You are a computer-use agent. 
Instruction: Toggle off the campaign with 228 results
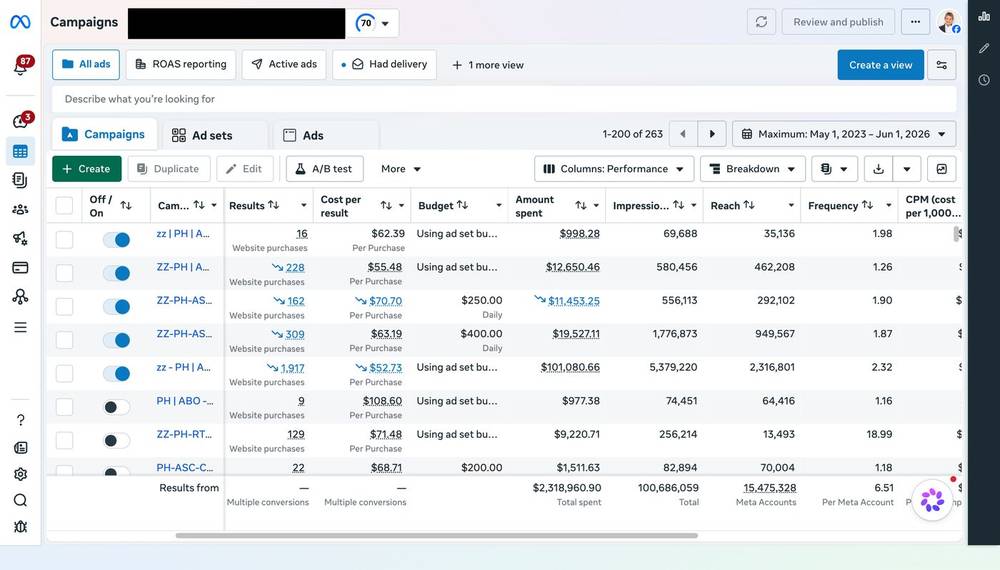[117, 274]
